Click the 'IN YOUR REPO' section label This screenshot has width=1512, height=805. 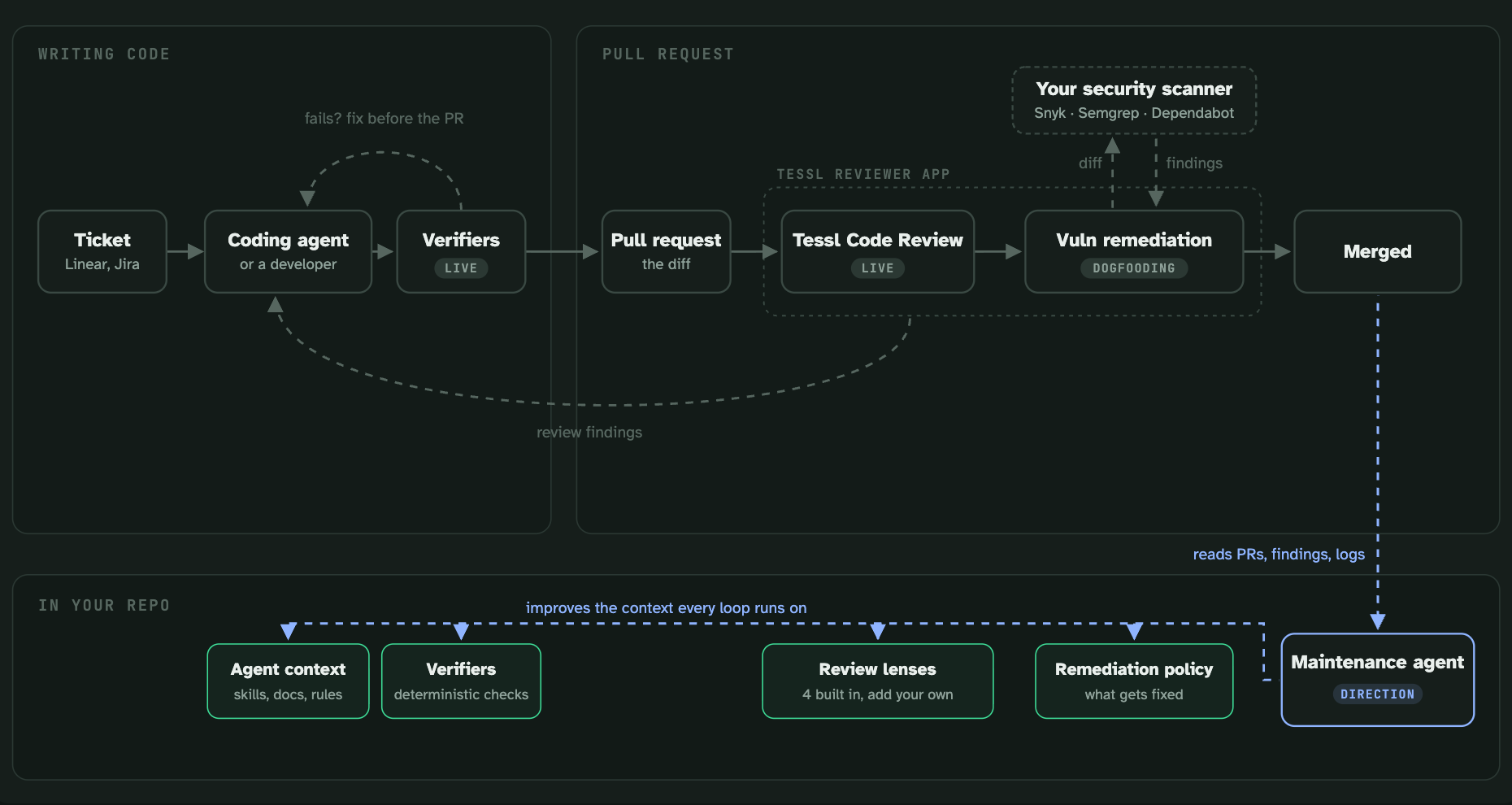104,605
